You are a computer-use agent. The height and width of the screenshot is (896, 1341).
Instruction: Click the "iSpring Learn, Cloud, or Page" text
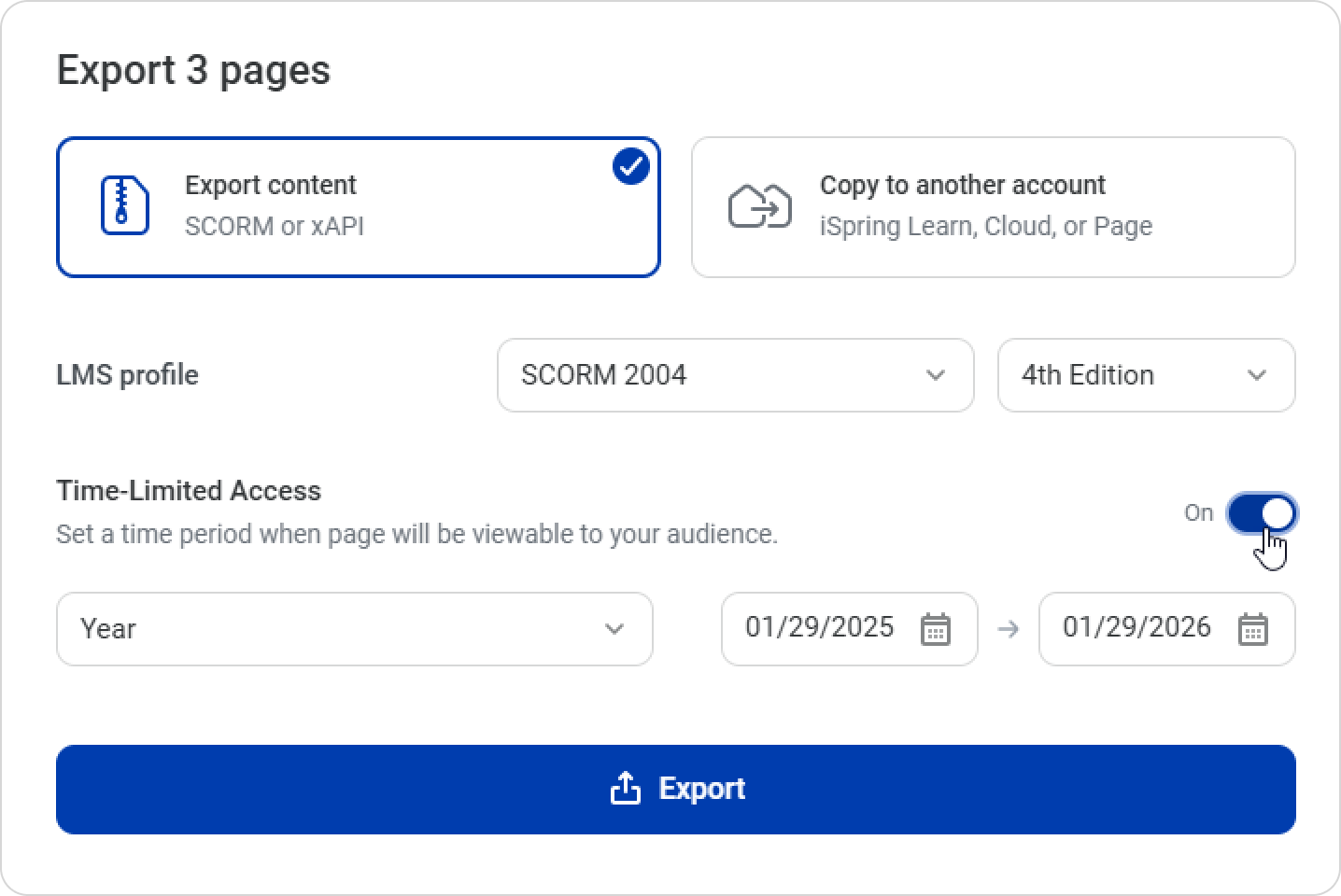985,227
